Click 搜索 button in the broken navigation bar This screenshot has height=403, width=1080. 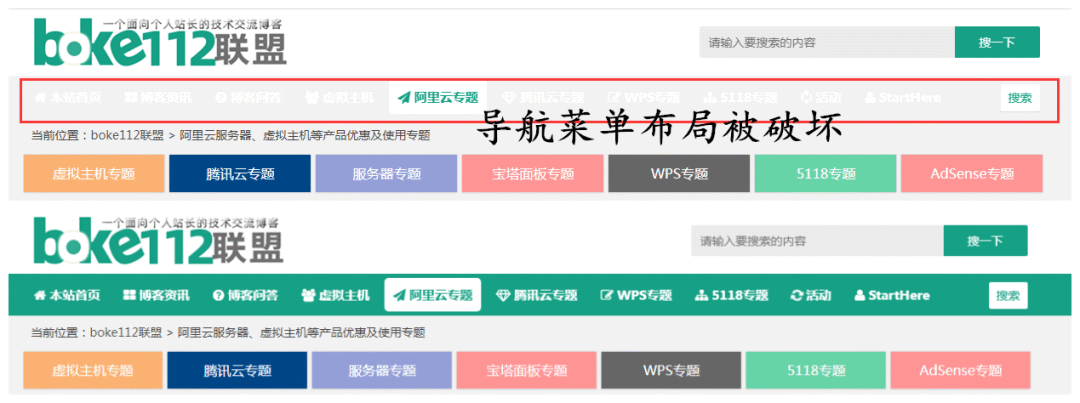(x=1020, y=97)
